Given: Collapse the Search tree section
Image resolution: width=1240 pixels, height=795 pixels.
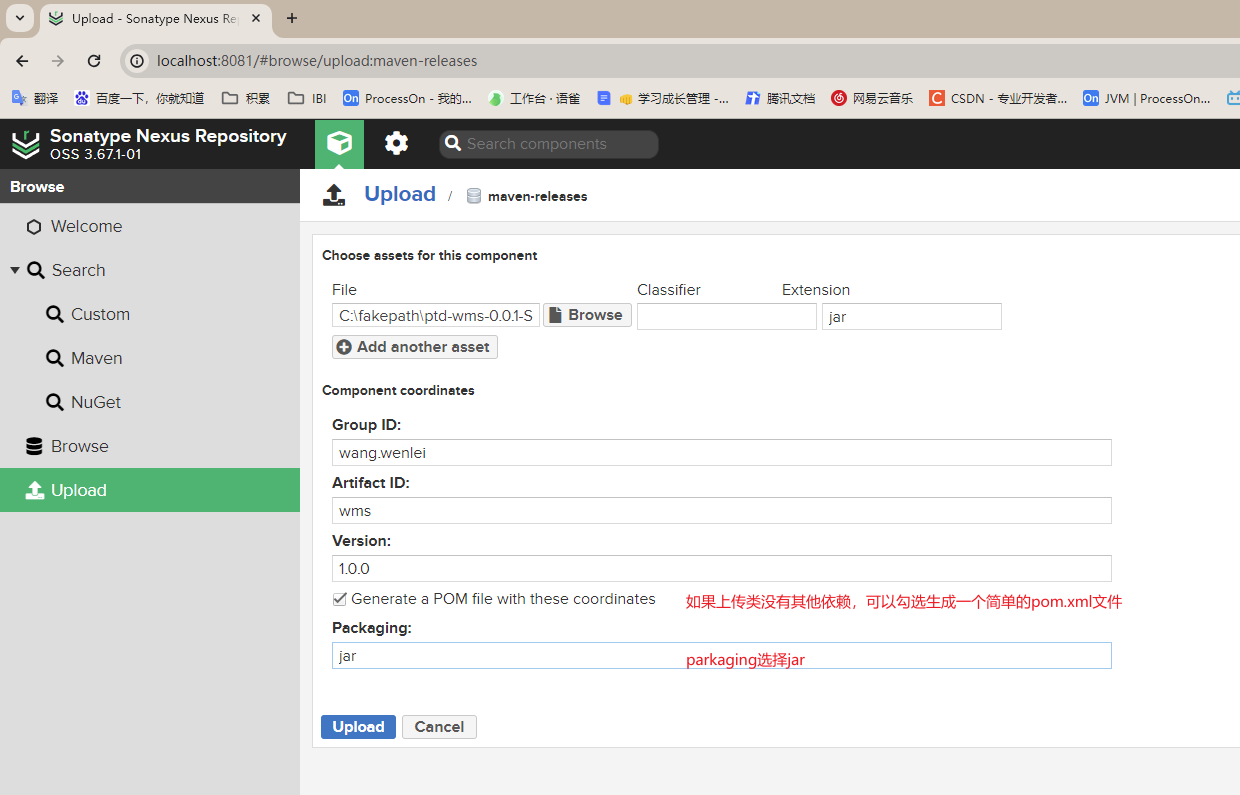Looking at the screenshot, I should [15, 270].
